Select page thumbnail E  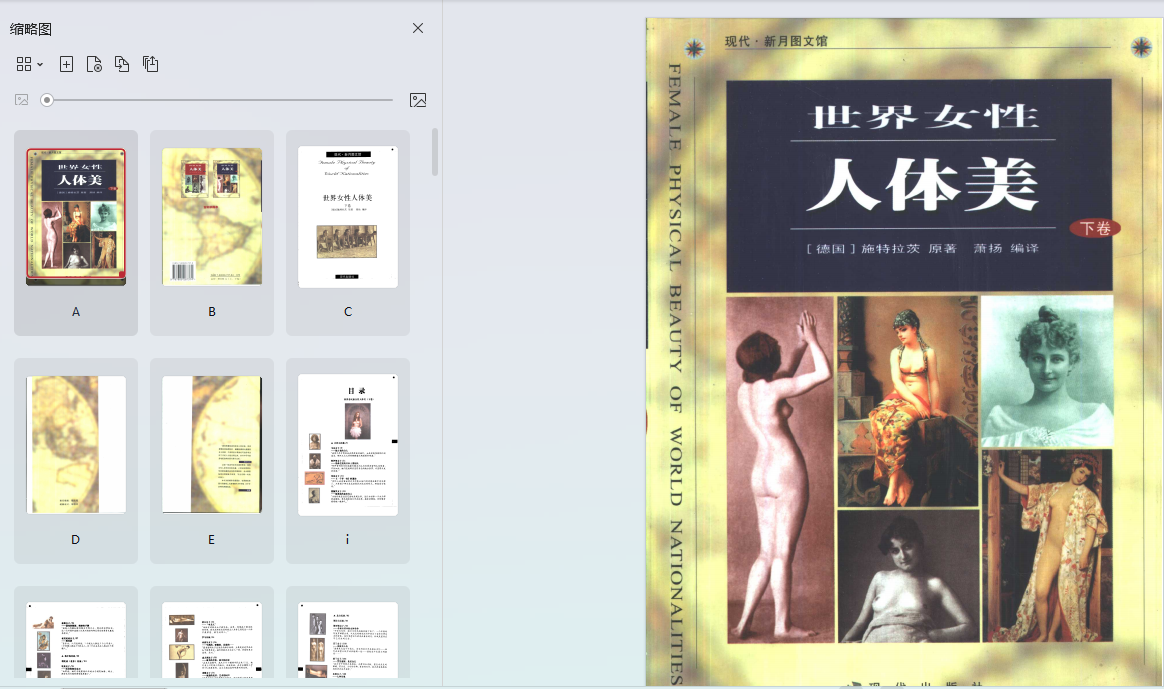coord(212,445)
